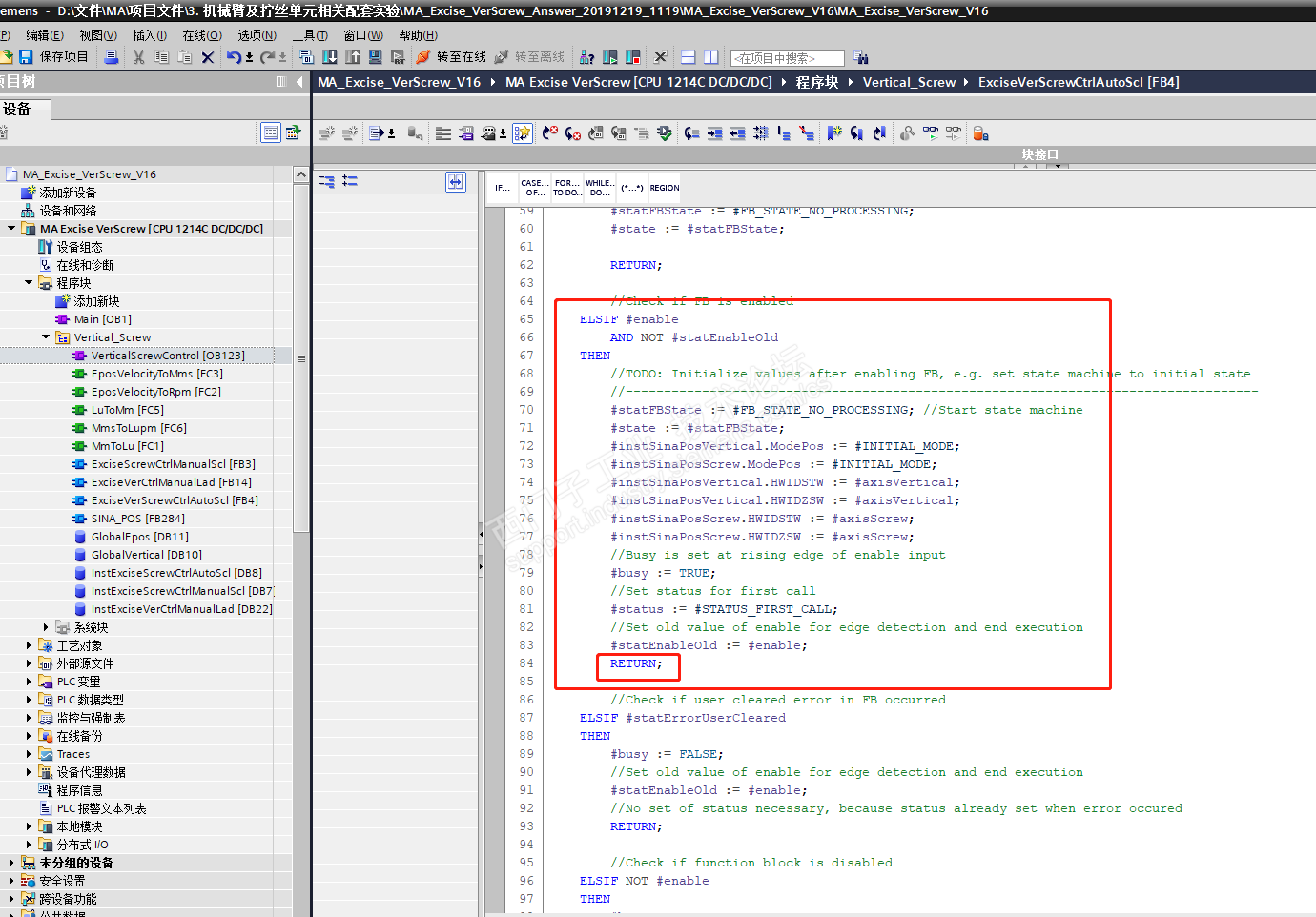Expand the 系统块 folder
The width and height of the screenshot is (1316, 917).
[x=46, y=627]
